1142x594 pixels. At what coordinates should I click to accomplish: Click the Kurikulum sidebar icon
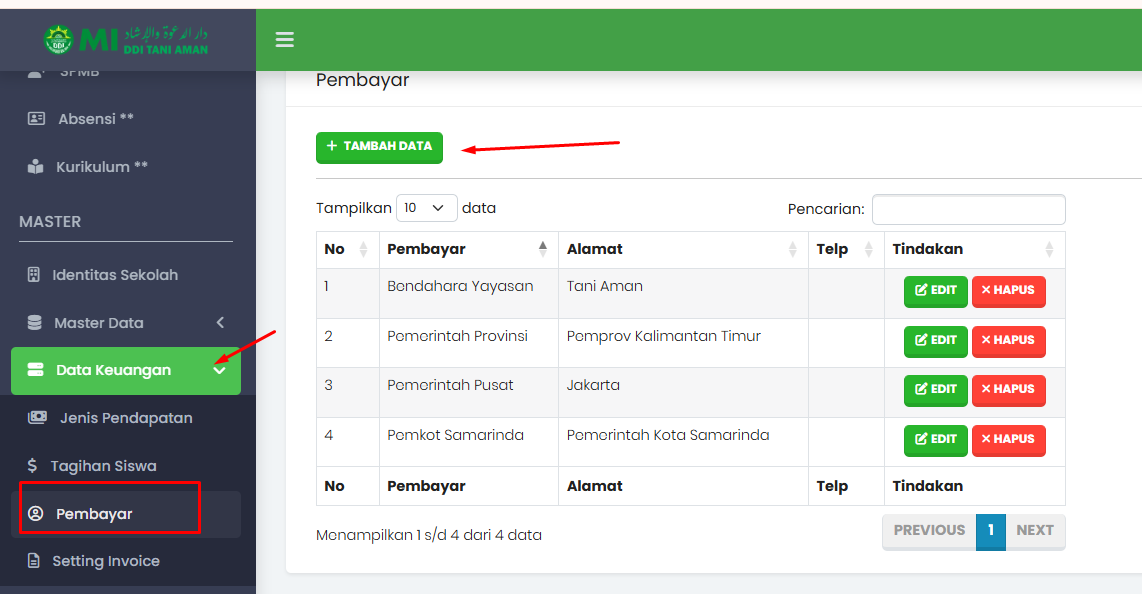[x=37, y=167]
